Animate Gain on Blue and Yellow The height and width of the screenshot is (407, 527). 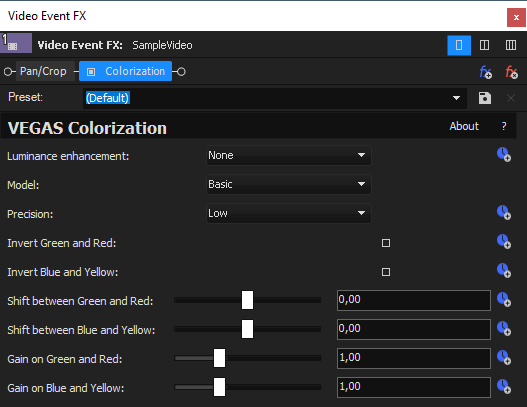pos(504,386)
